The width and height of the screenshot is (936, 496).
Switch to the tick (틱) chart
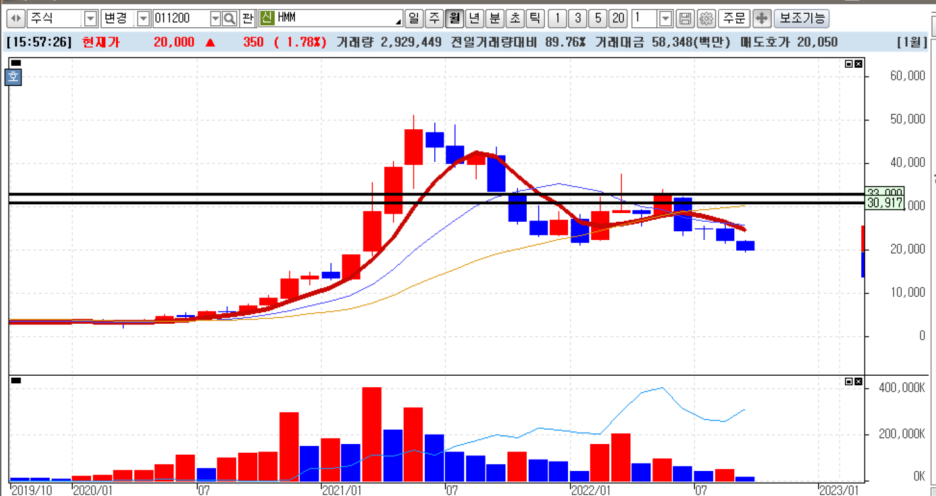click(x=535, y=19)
